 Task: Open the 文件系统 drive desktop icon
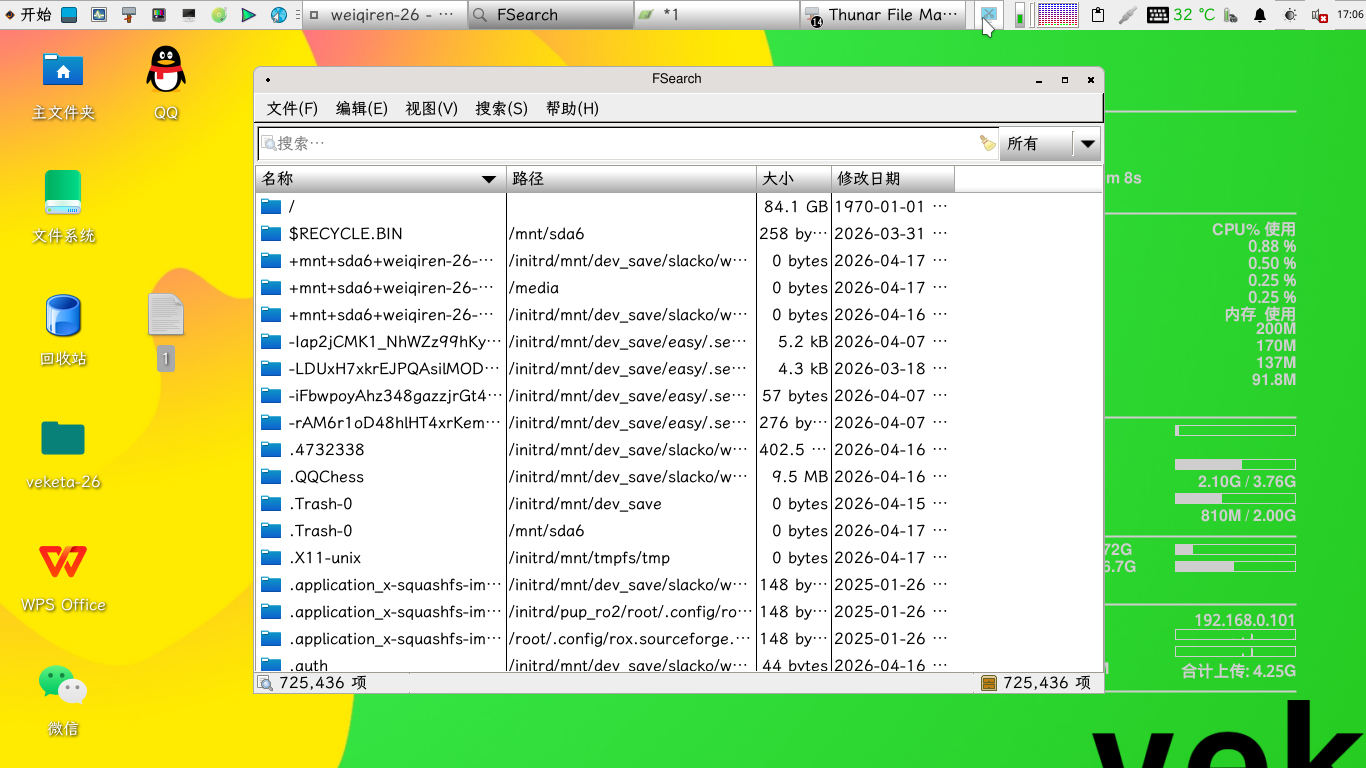tap(63, 207)
